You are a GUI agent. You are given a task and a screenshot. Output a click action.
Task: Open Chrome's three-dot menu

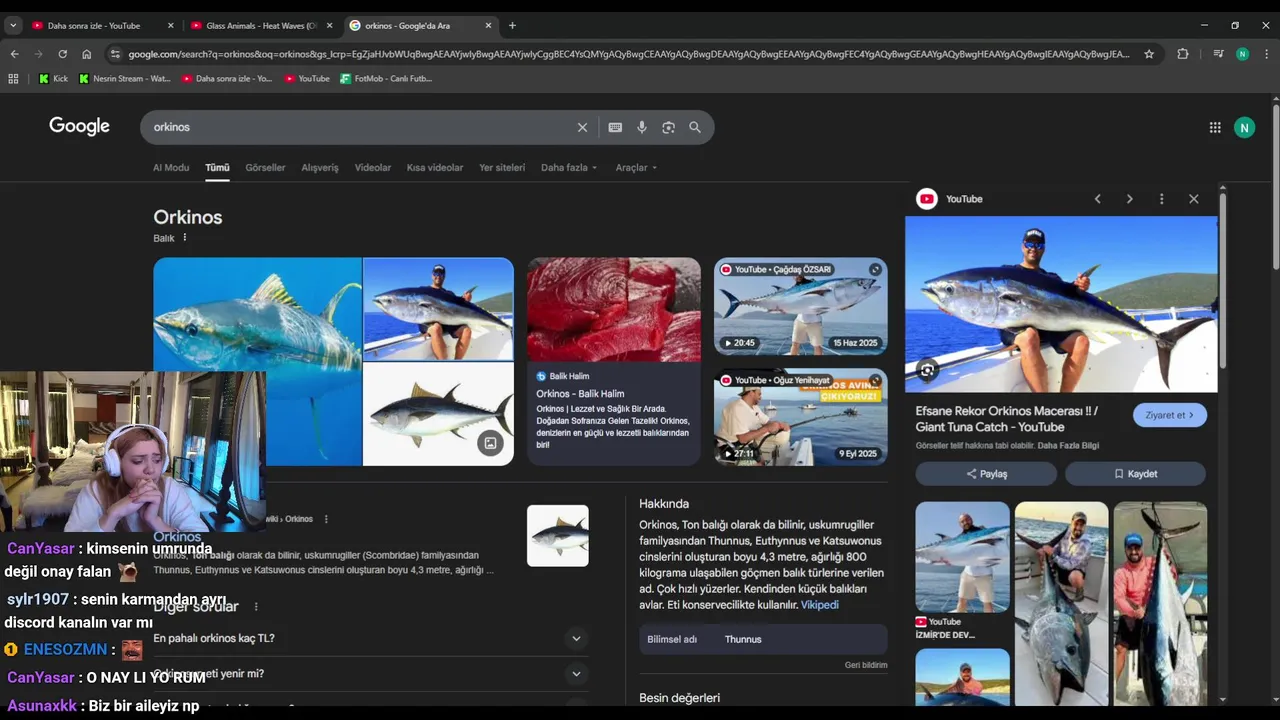pyautogui.click(x=1266, y=54)
